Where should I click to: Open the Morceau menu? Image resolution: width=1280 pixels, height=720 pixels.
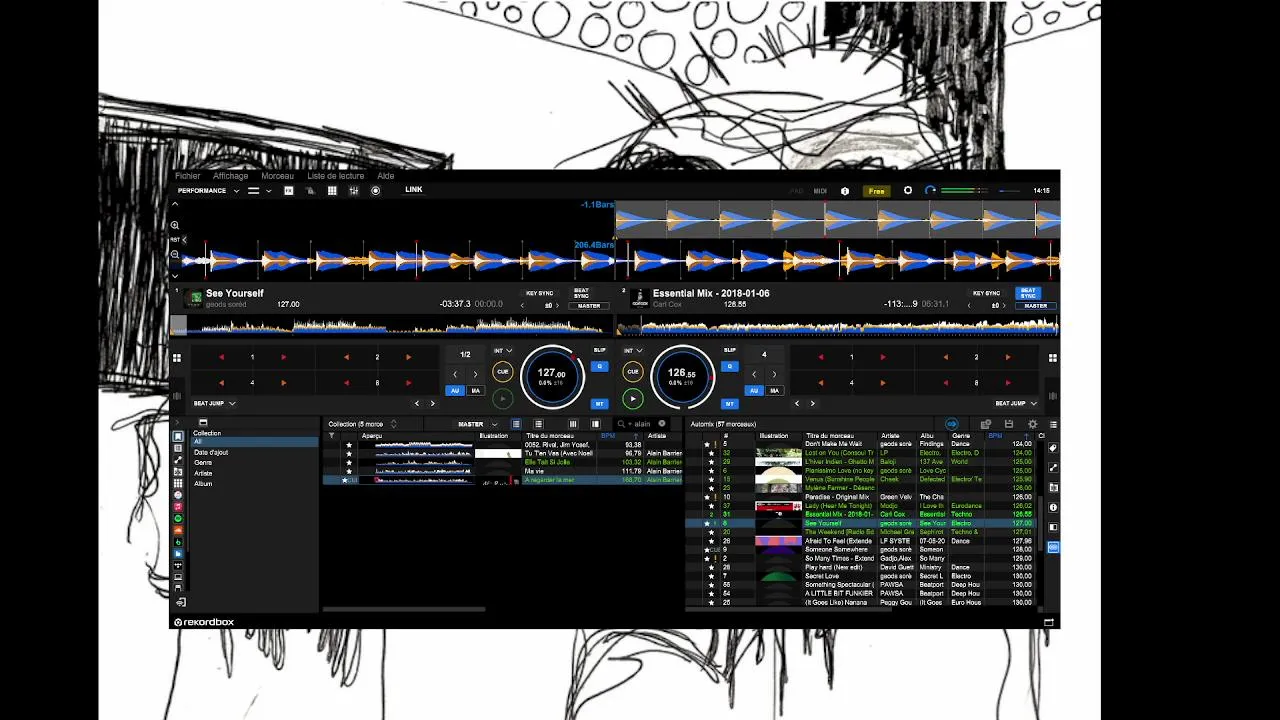[277, 176]
